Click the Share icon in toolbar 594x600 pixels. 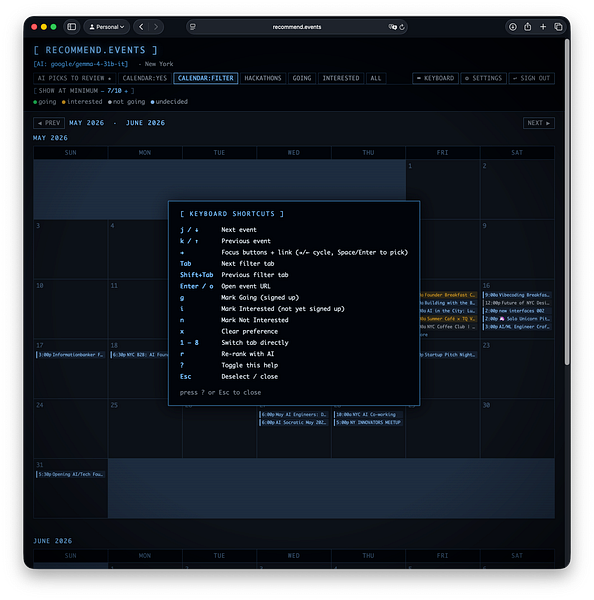pos(527,27)
